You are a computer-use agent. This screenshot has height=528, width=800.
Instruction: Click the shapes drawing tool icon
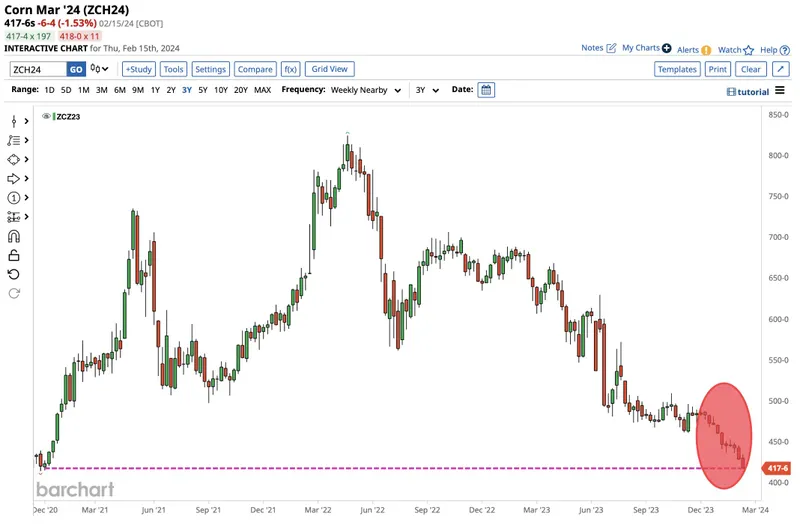click(x=14, y=159)
